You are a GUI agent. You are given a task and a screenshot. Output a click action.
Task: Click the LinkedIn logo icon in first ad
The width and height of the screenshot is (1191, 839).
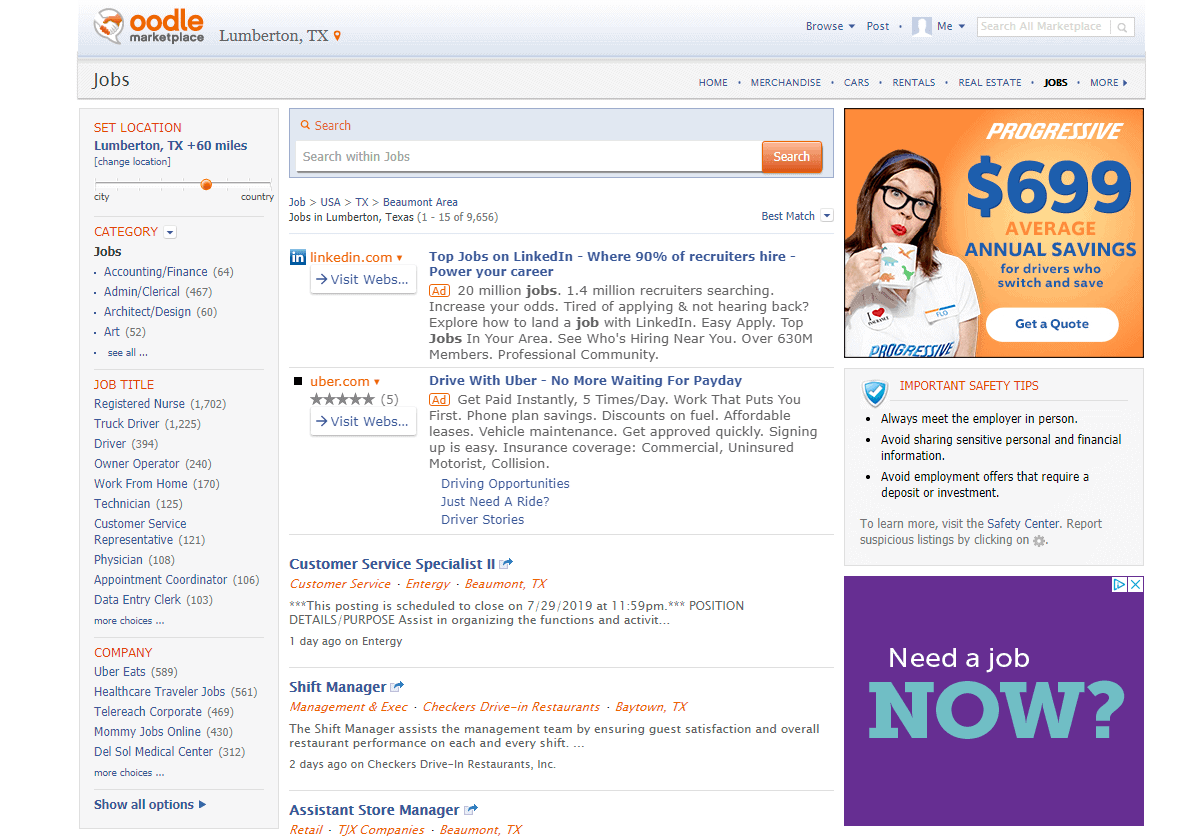(298, 257)
